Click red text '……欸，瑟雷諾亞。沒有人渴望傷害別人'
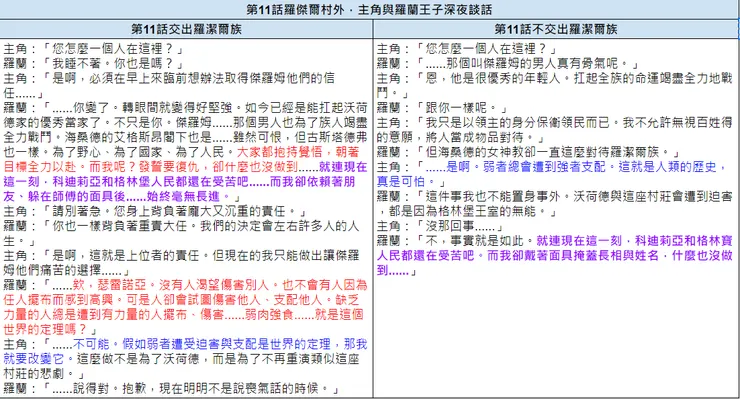Screen dimensions: 740x399 click(160, 285)
